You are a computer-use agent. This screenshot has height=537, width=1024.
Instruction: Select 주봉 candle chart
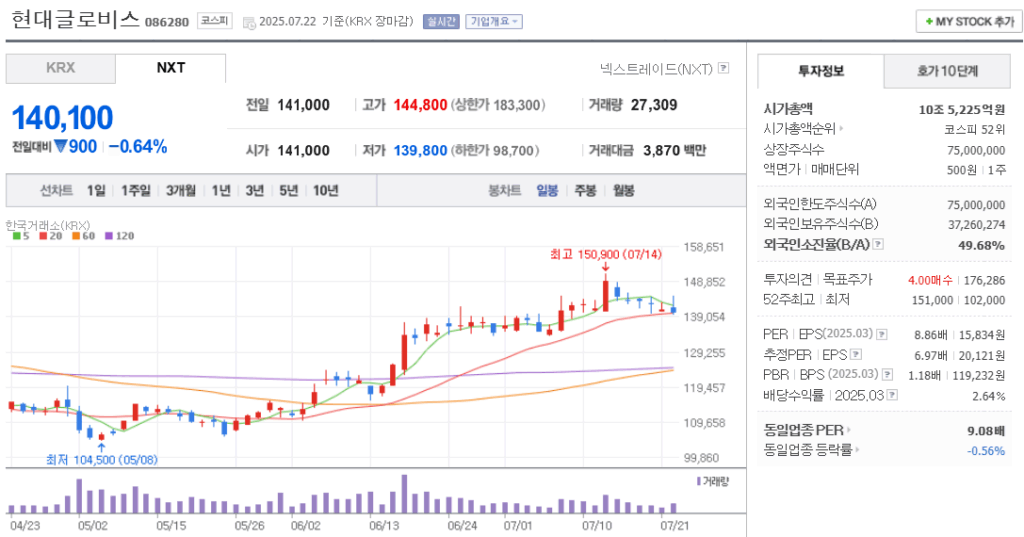point(585,191)
